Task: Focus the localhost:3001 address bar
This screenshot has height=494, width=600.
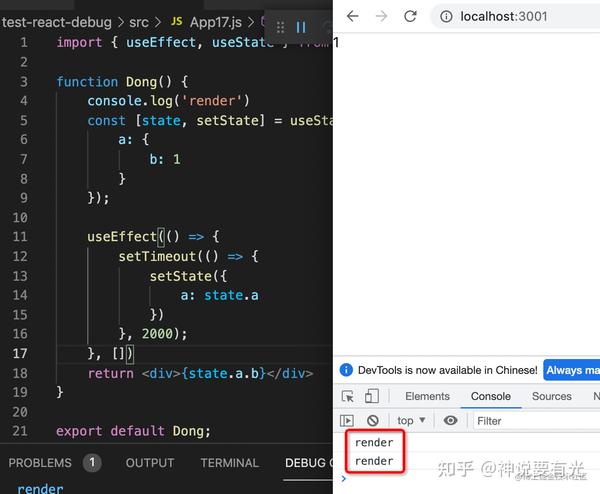Action: (x=515, y=16)
